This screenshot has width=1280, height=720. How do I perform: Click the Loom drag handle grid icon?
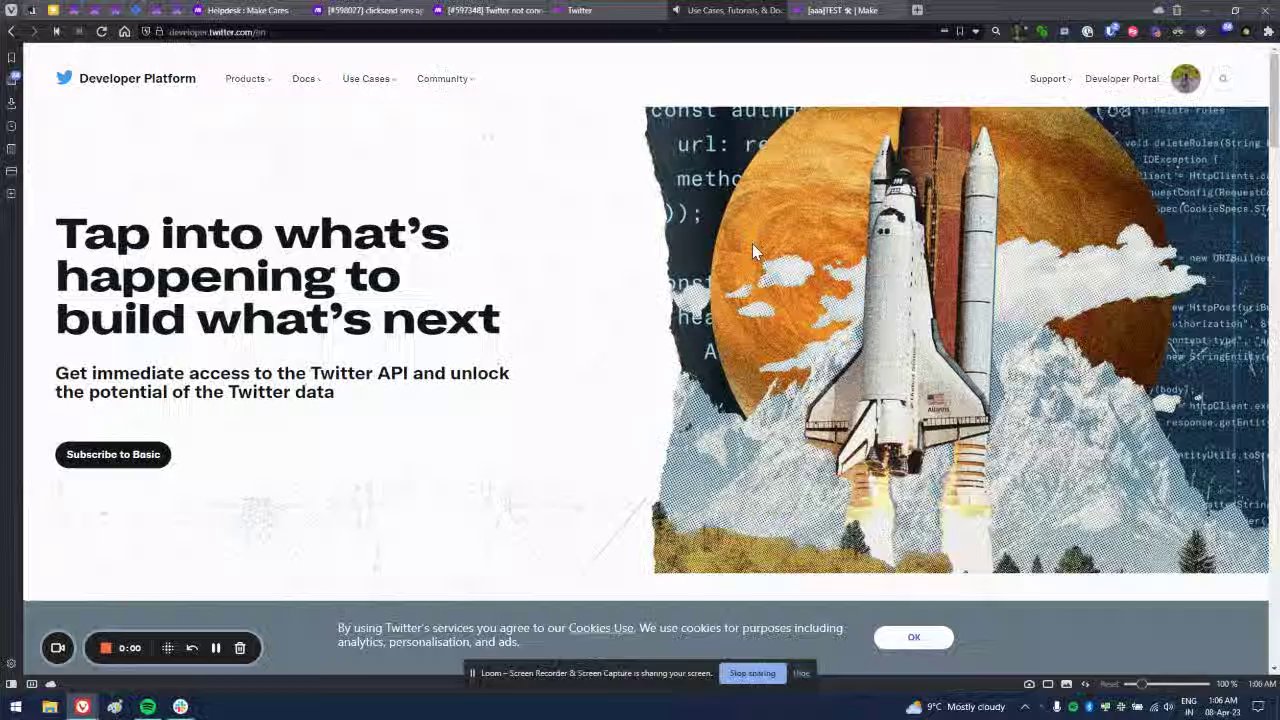[168, 648]
